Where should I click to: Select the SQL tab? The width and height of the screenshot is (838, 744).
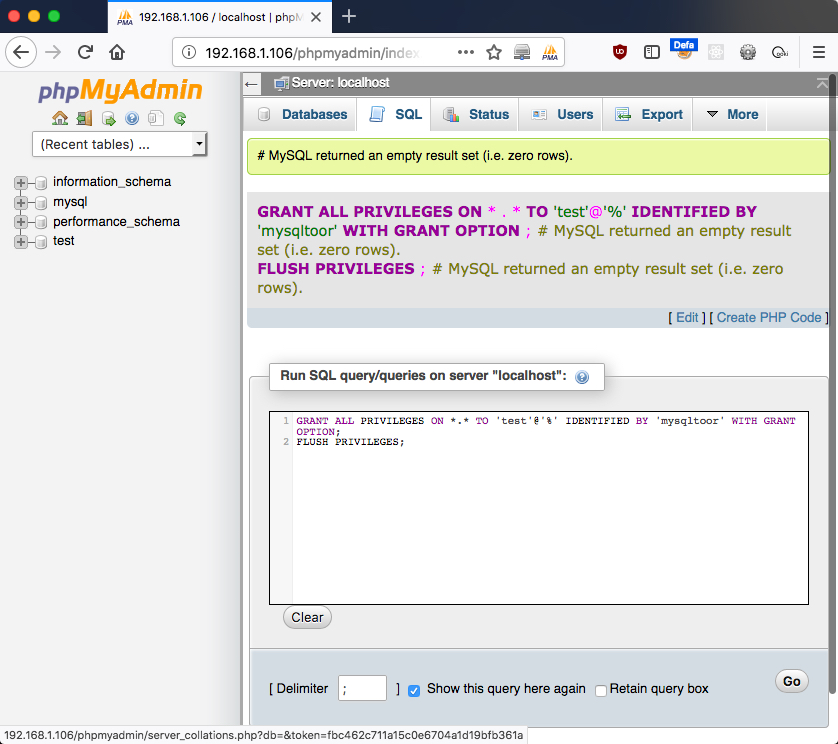[395, 114]
